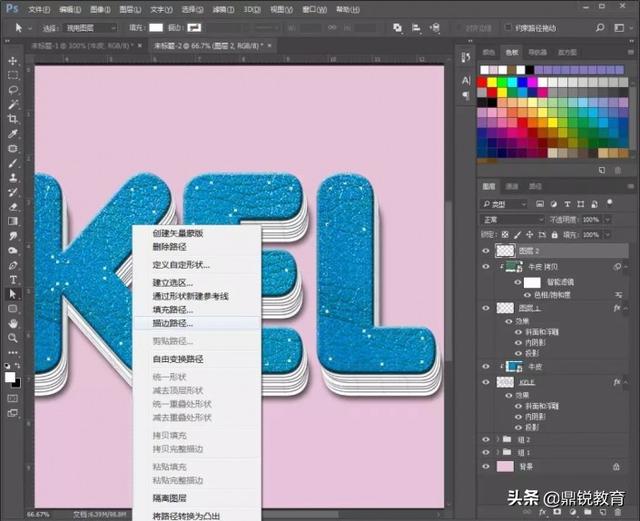This screenshot has width=640, height=521.
Task: Open the layer 填充 fill percentage dropdown arrow
Action: pyautogui.click(x=607, y=235)
